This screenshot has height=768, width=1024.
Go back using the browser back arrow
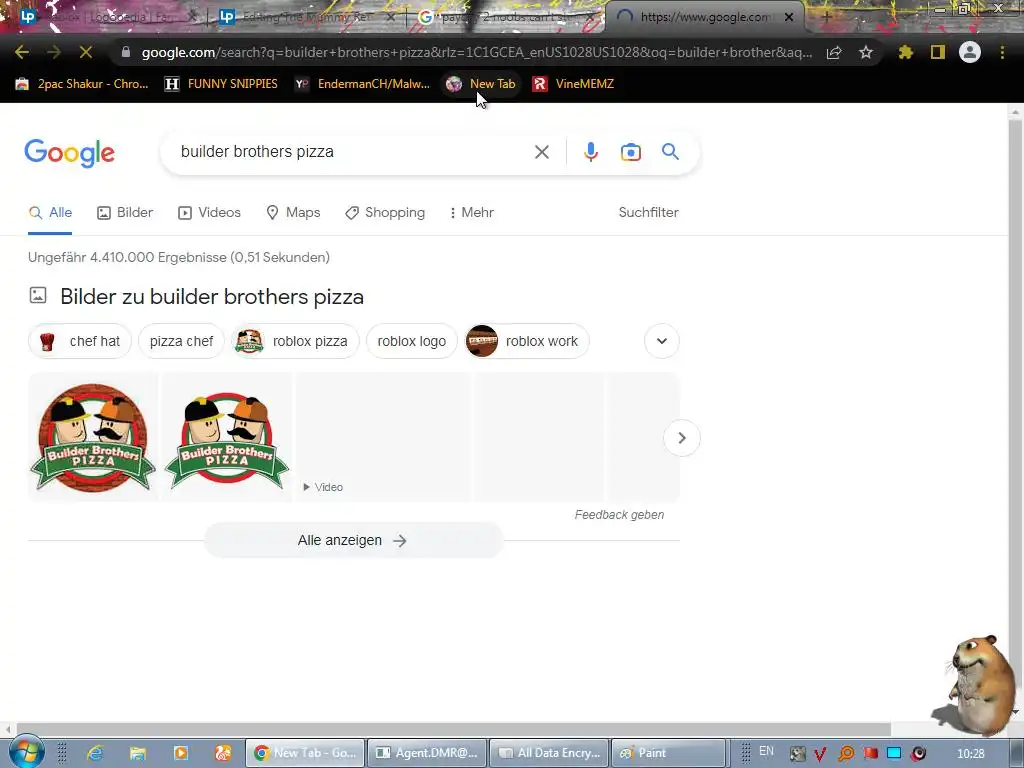22,52
